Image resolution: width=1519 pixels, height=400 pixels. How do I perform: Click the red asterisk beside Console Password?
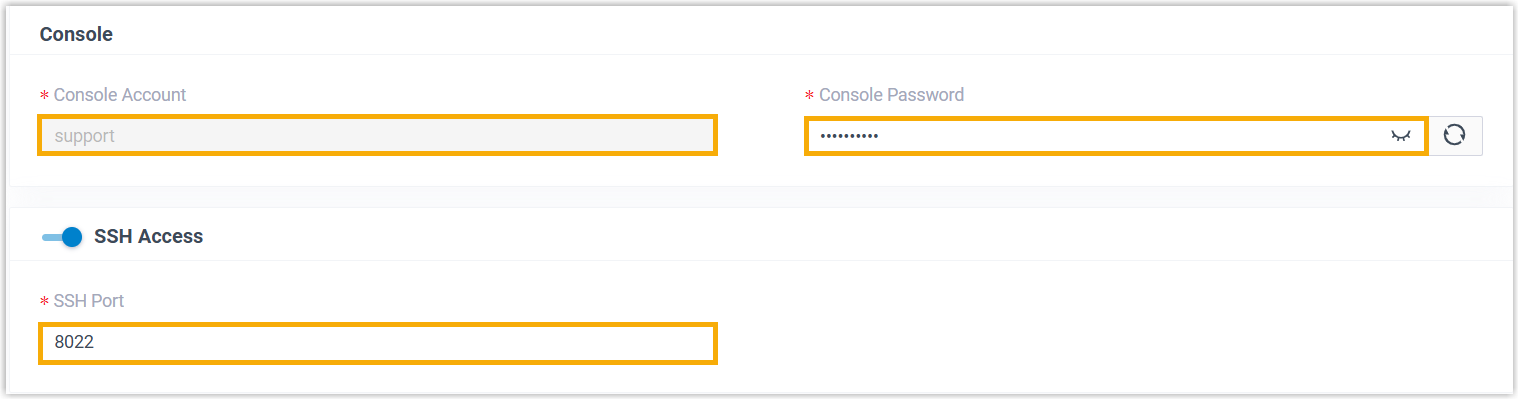point(809,96)
